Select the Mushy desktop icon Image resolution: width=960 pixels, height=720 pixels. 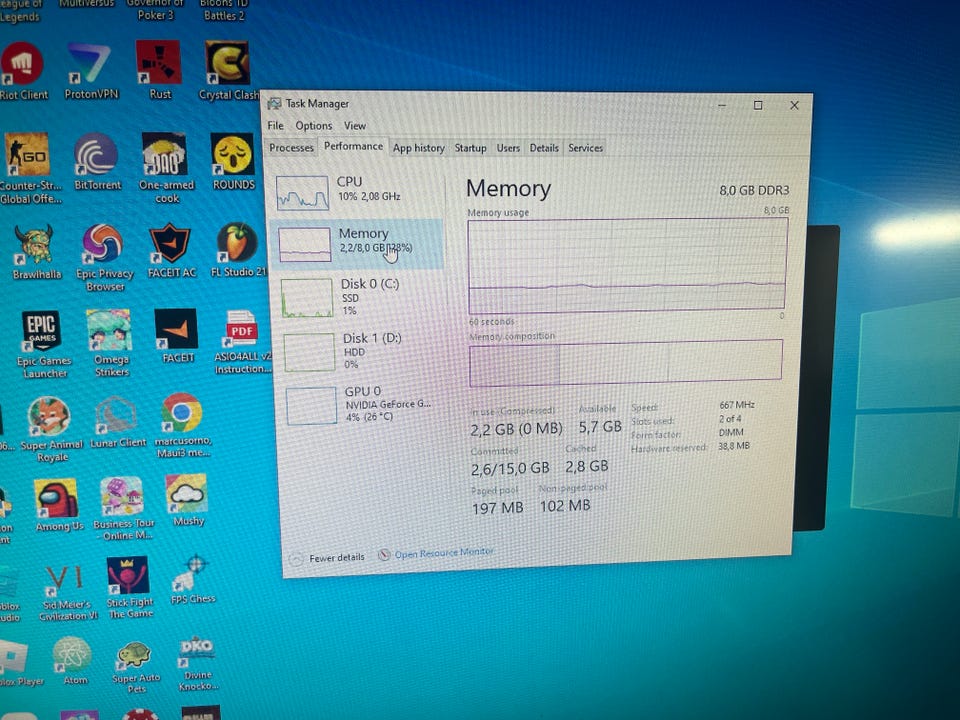(188, 500)
